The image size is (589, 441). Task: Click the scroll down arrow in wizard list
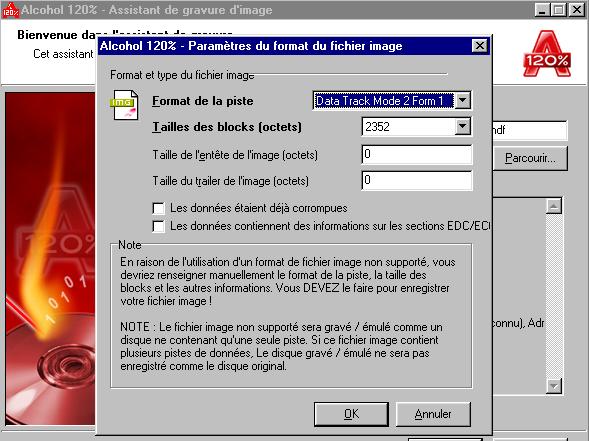(554, 386)
